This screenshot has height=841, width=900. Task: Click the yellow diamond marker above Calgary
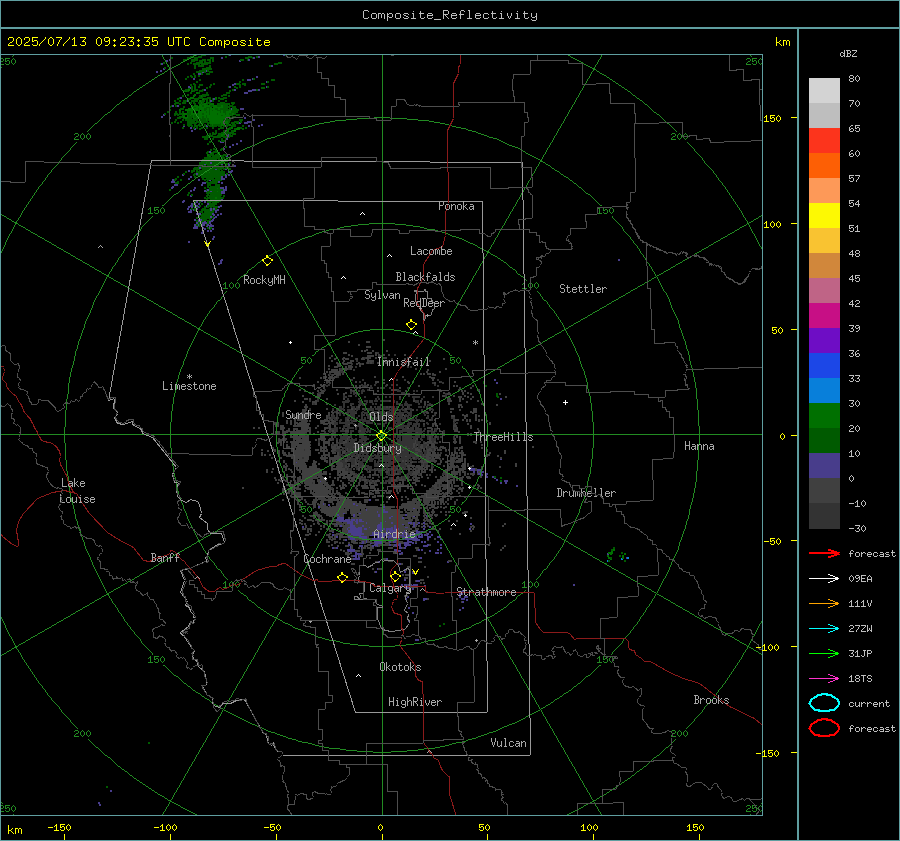click(395, 576)
